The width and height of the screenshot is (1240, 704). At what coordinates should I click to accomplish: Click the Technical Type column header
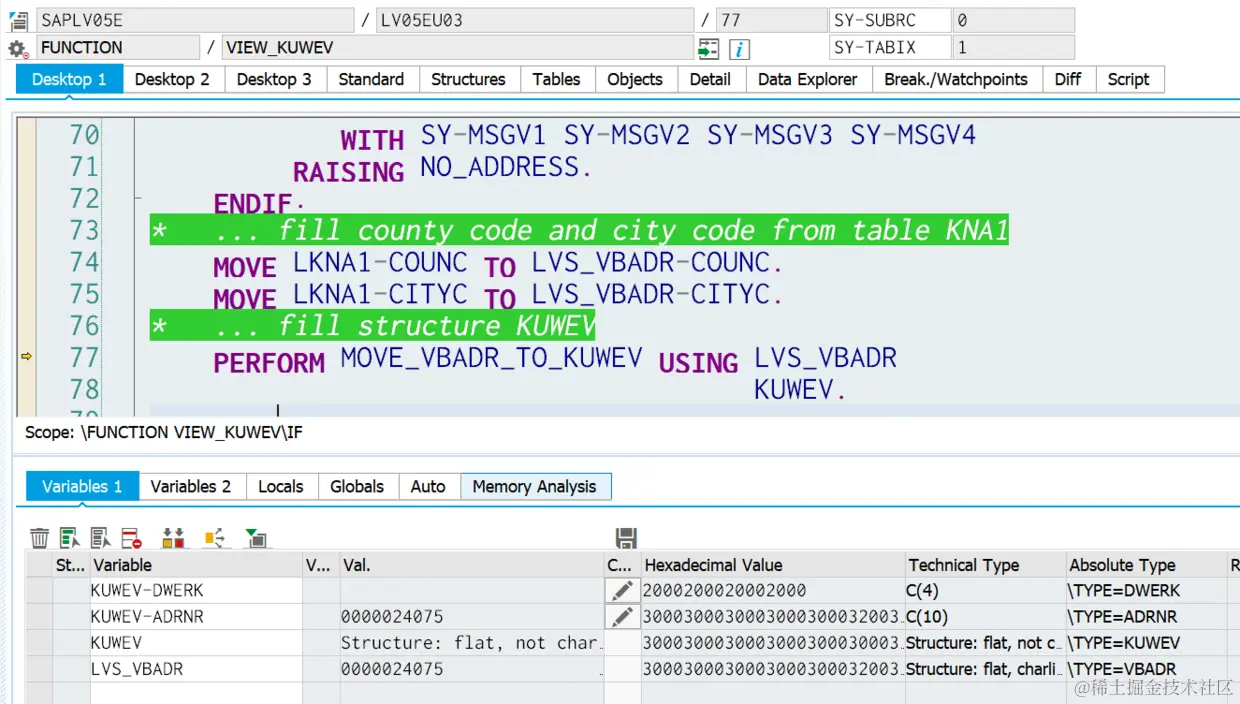(985, 565)
